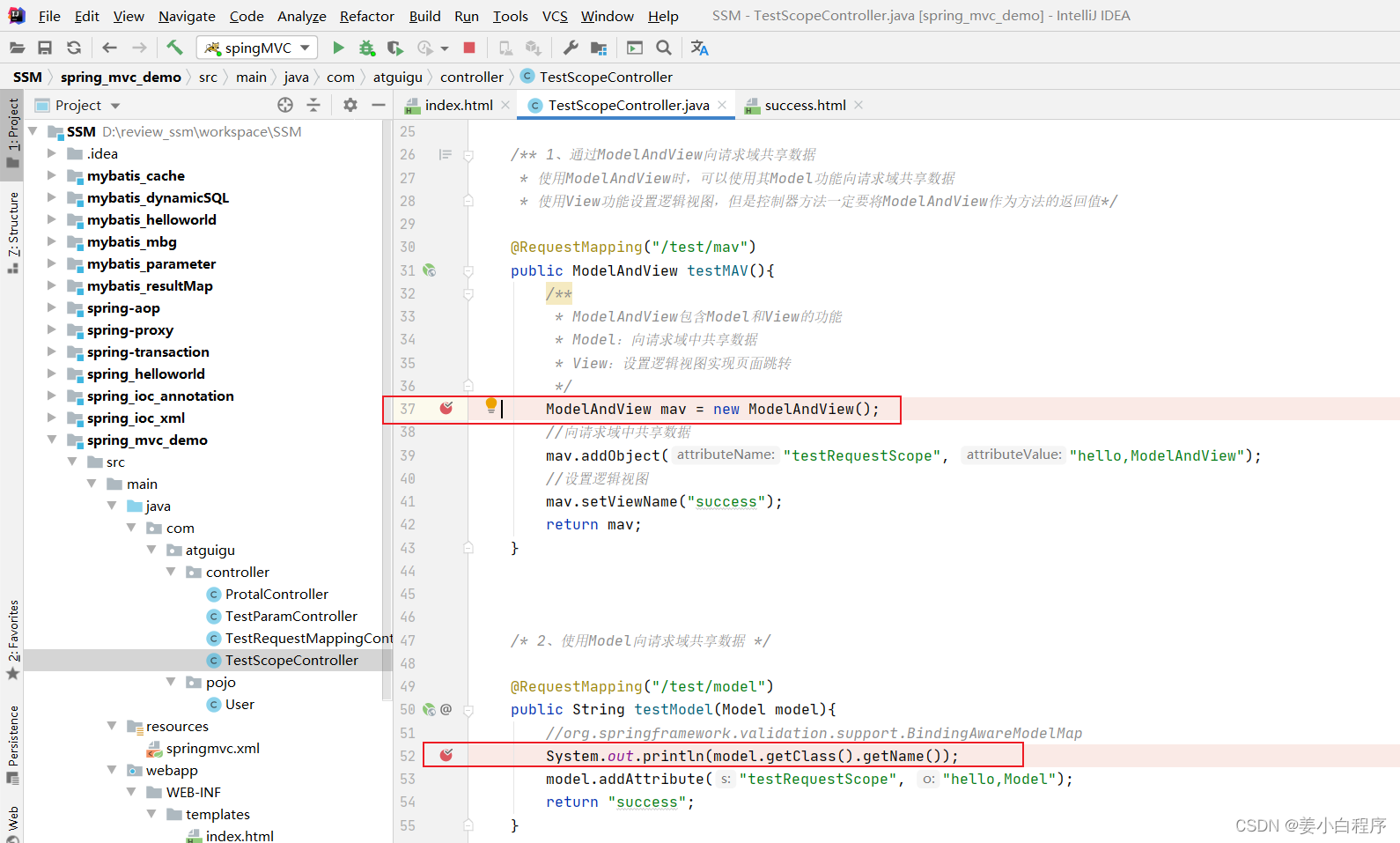Viewport: 1400px width, 843px height.
Task: Open profiler run dropdown arrow
Action: pos(445,48)
